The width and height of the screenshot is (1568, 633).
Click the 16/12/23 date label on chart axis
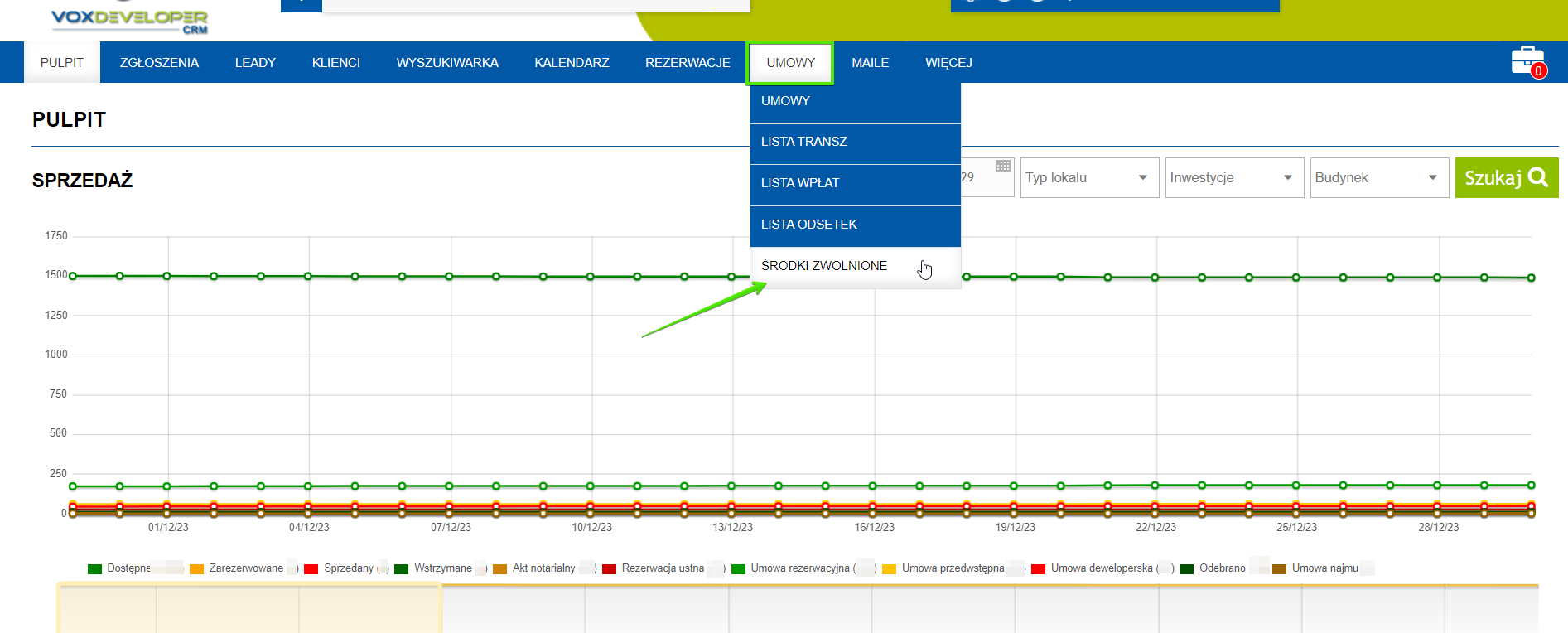click(x=875, y=528)
